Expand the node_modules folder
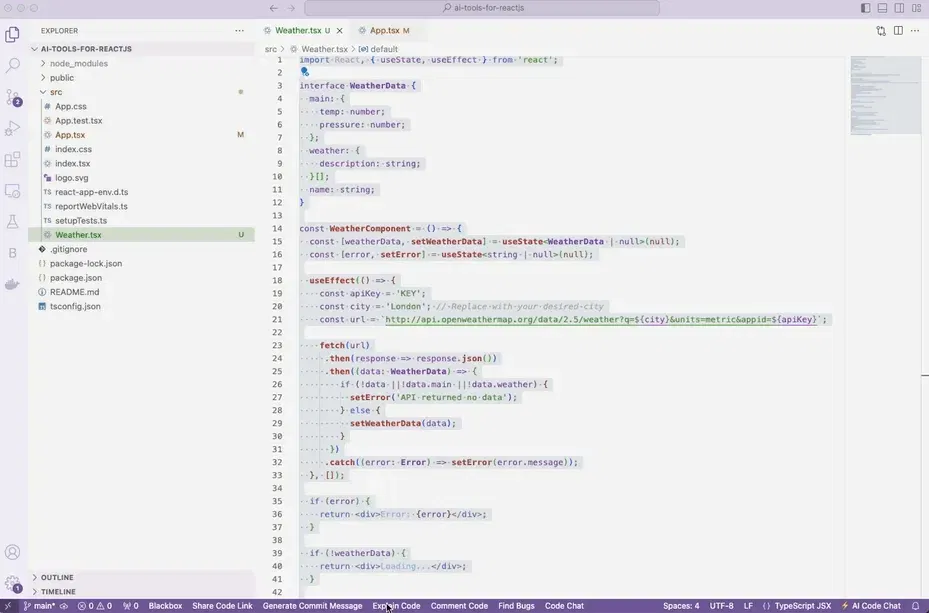929x613 pixels. point(78,63)
